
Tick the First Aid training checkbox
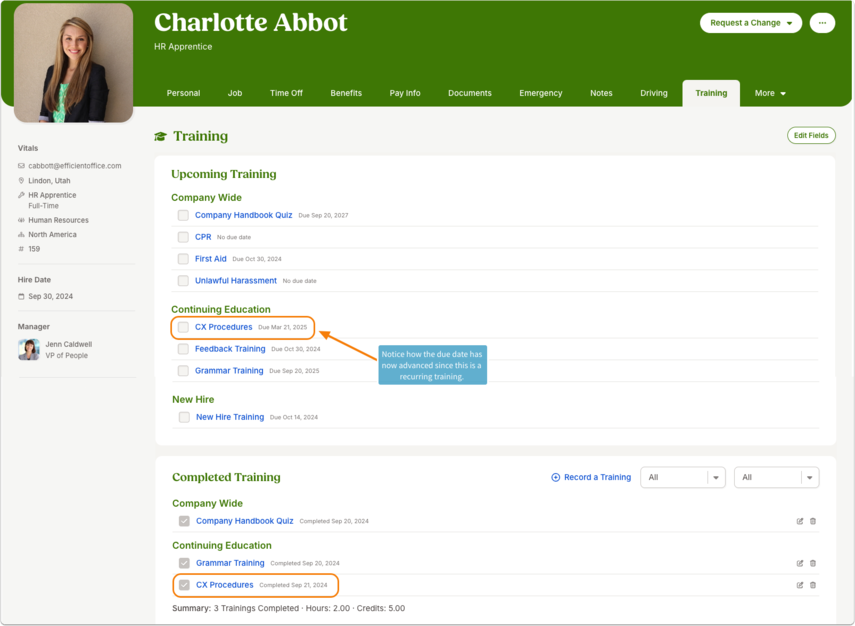[183, 259]
